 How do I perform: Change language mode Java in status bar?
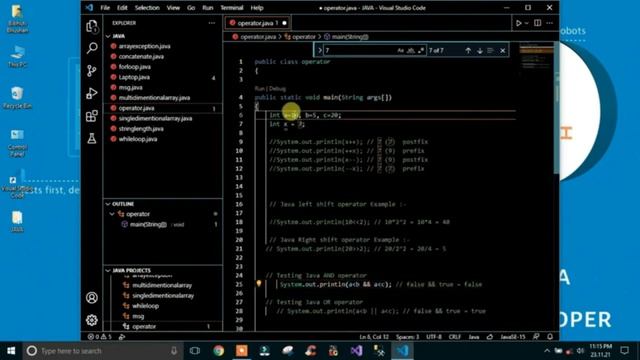tap(473, 337)
